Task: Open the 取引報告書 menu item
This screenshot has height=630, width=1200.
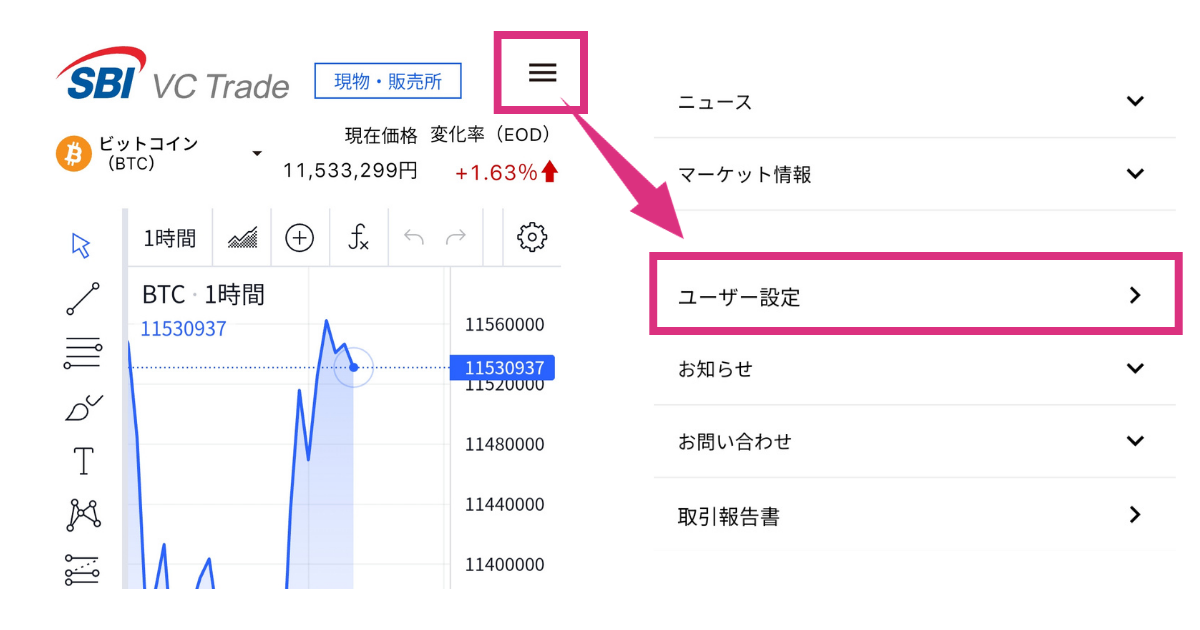Action: coord(914,516)
